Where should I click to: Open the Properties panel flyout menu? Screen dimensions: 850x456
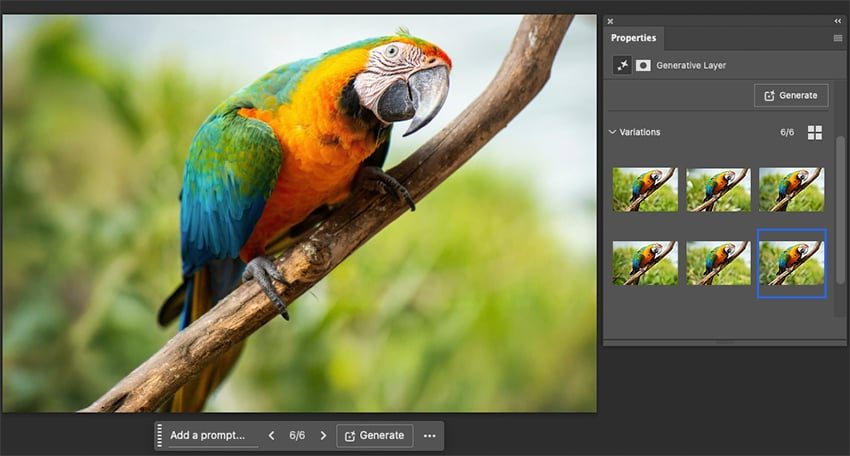tap(838, 38)
